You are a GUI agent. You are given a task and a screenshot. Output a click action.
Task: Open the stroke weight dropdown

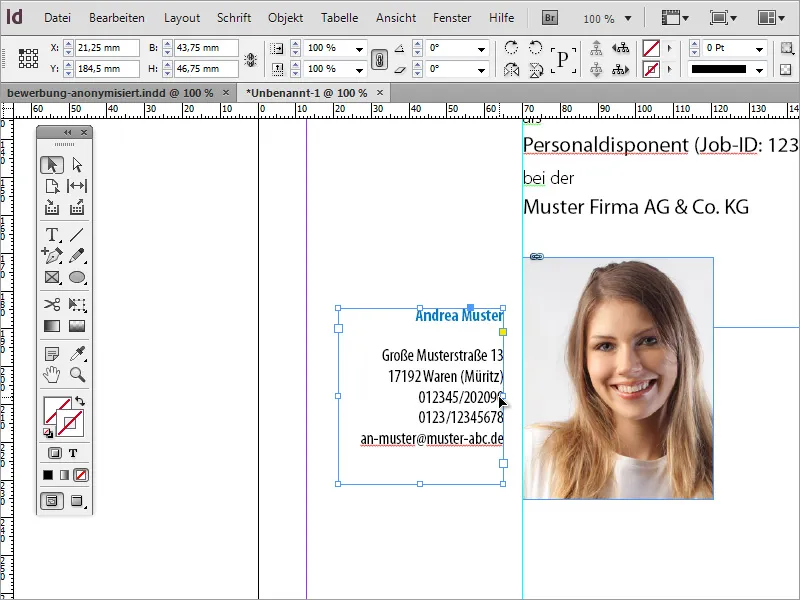point(759,49)
